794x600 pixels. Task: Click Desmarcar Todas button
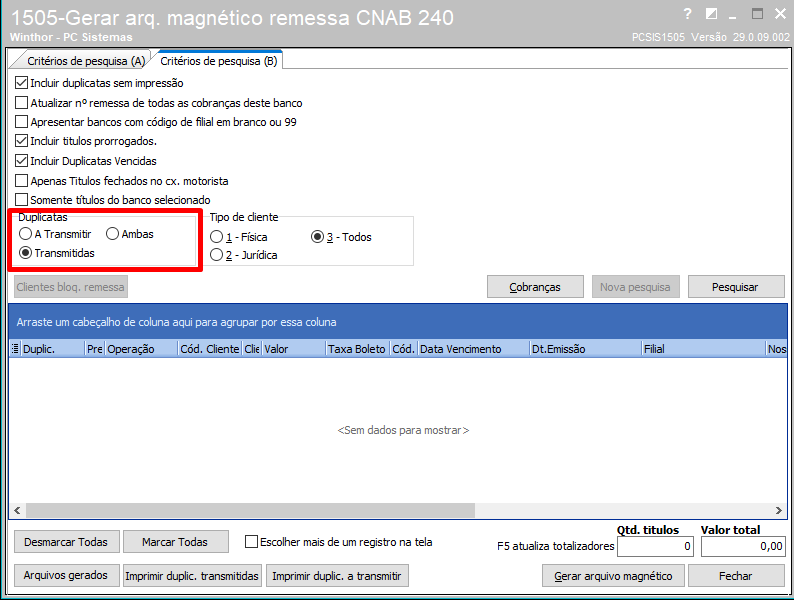pos(66,542)
